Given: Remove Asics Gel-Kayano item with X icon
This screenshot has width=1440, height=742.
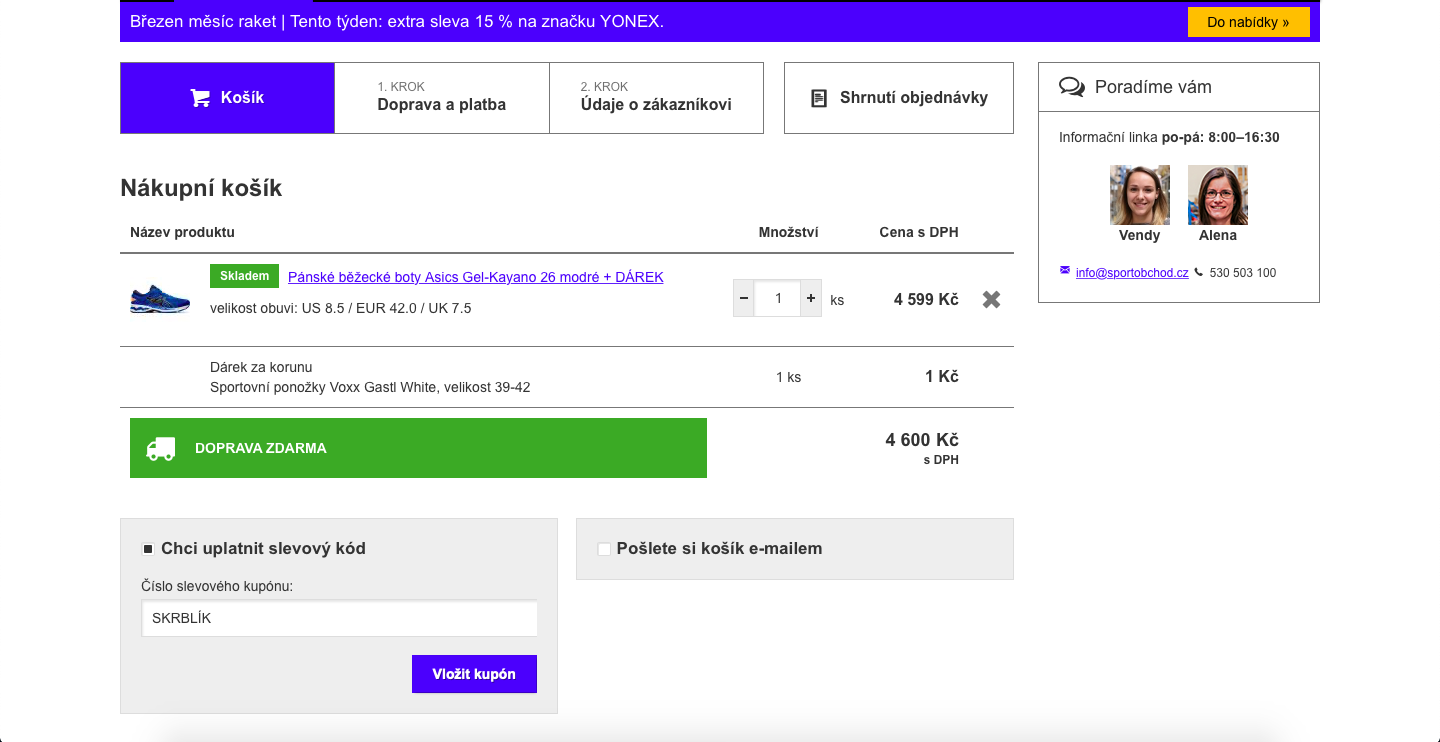Looking at the screenshot, I should coord(991,299).
